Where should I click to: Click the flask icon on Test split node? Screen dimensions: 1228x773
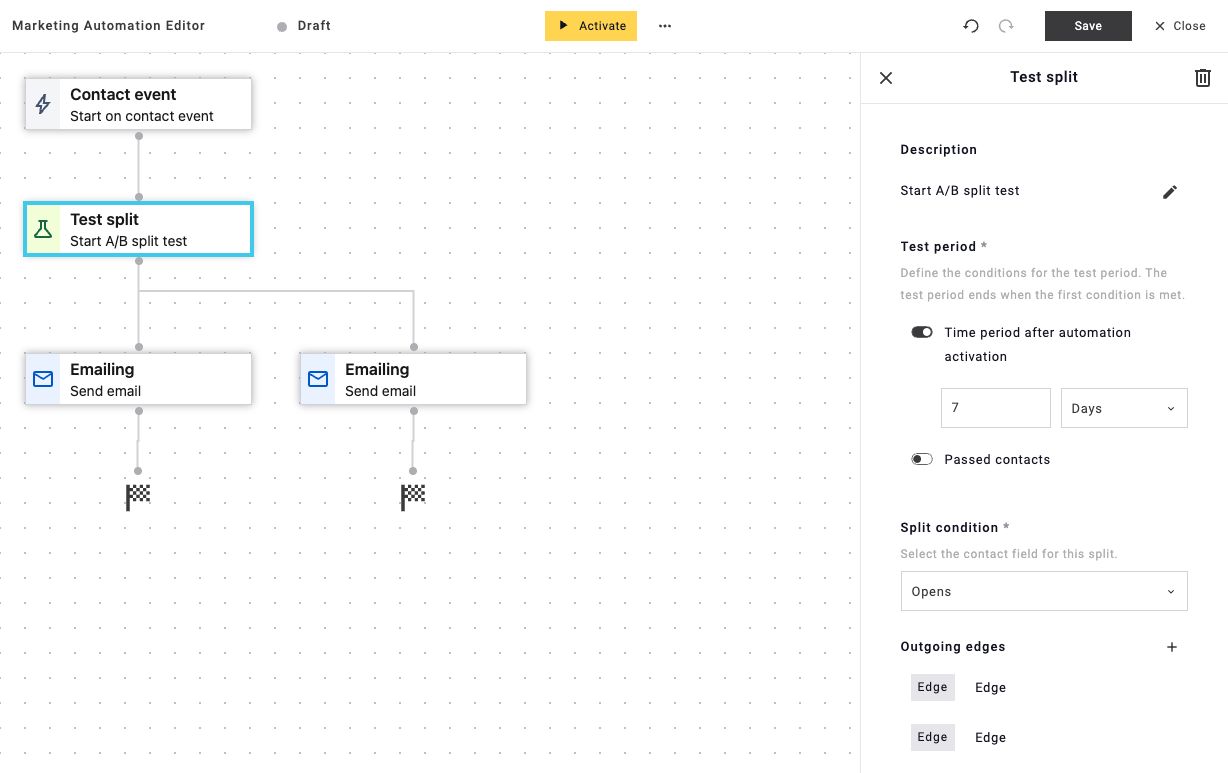point(43,229)
